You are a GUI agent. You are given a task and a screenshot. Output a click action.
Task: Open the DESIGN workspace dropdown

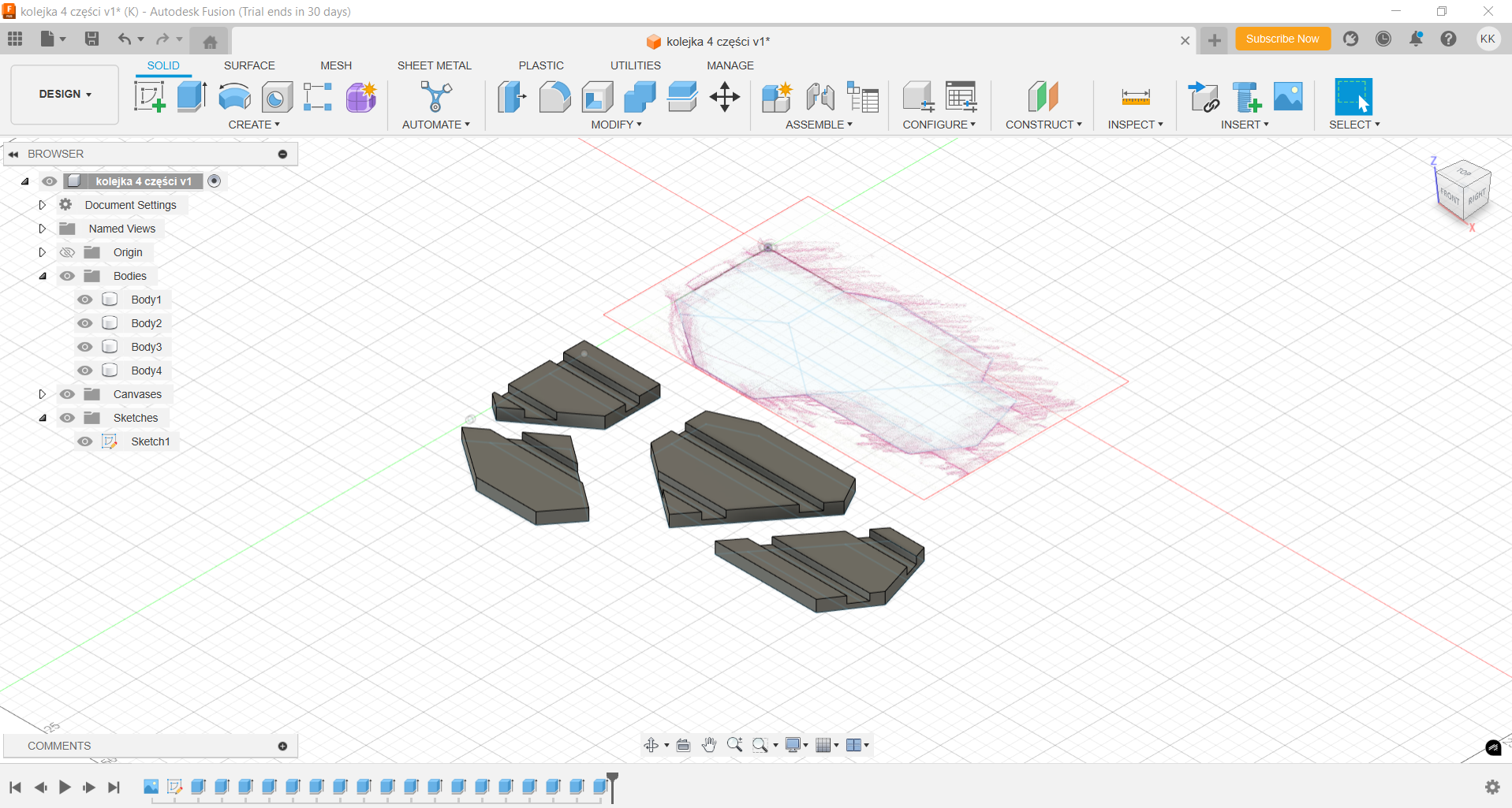(x=65, y=95)
